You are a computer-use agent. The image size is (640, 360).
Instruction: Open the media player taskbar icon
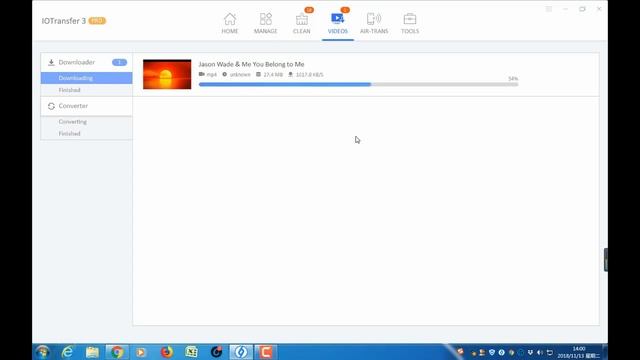(141, 352)
